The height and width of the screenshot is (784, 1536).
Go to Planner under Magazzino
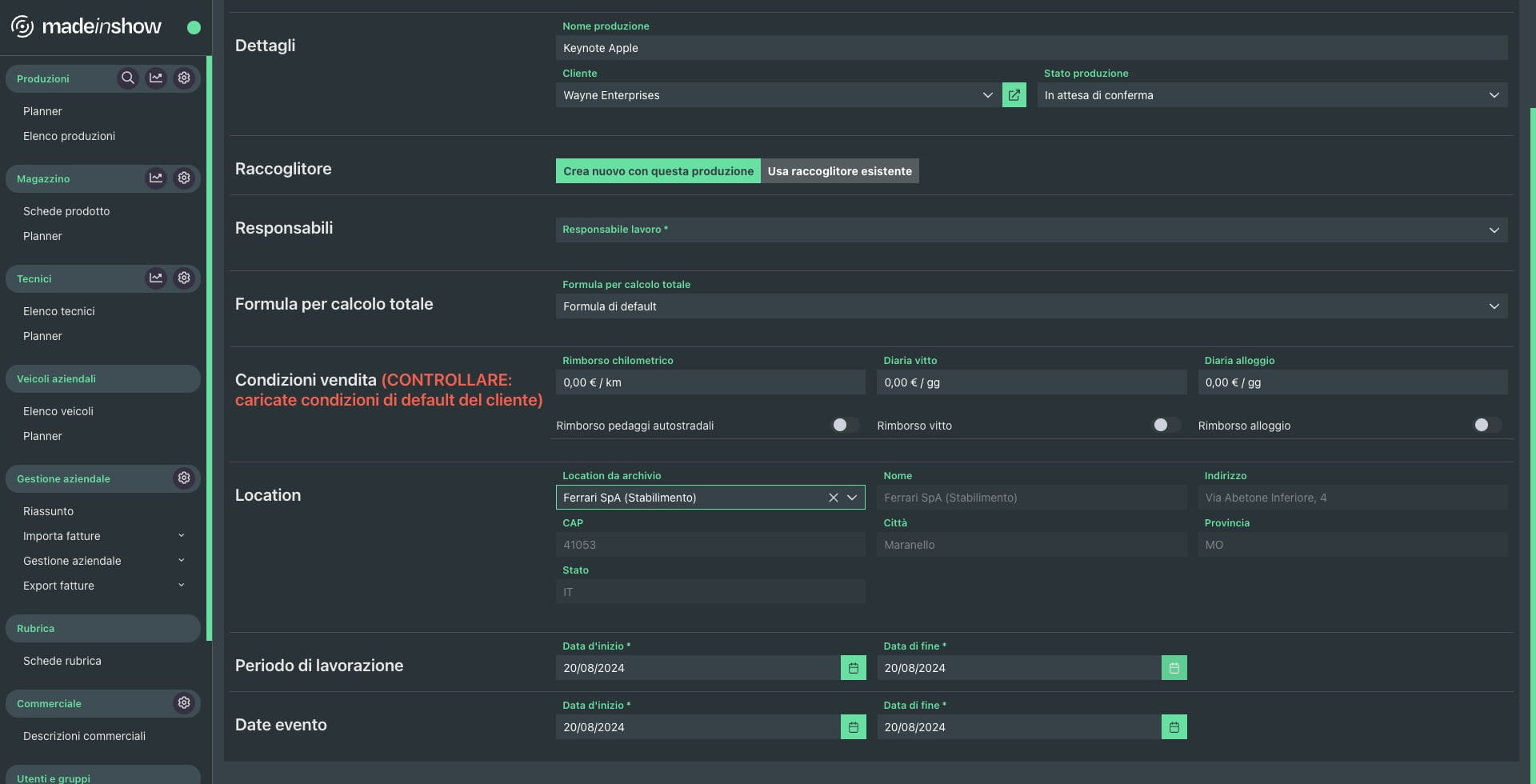pyautogui.click(x=42, y=236)
